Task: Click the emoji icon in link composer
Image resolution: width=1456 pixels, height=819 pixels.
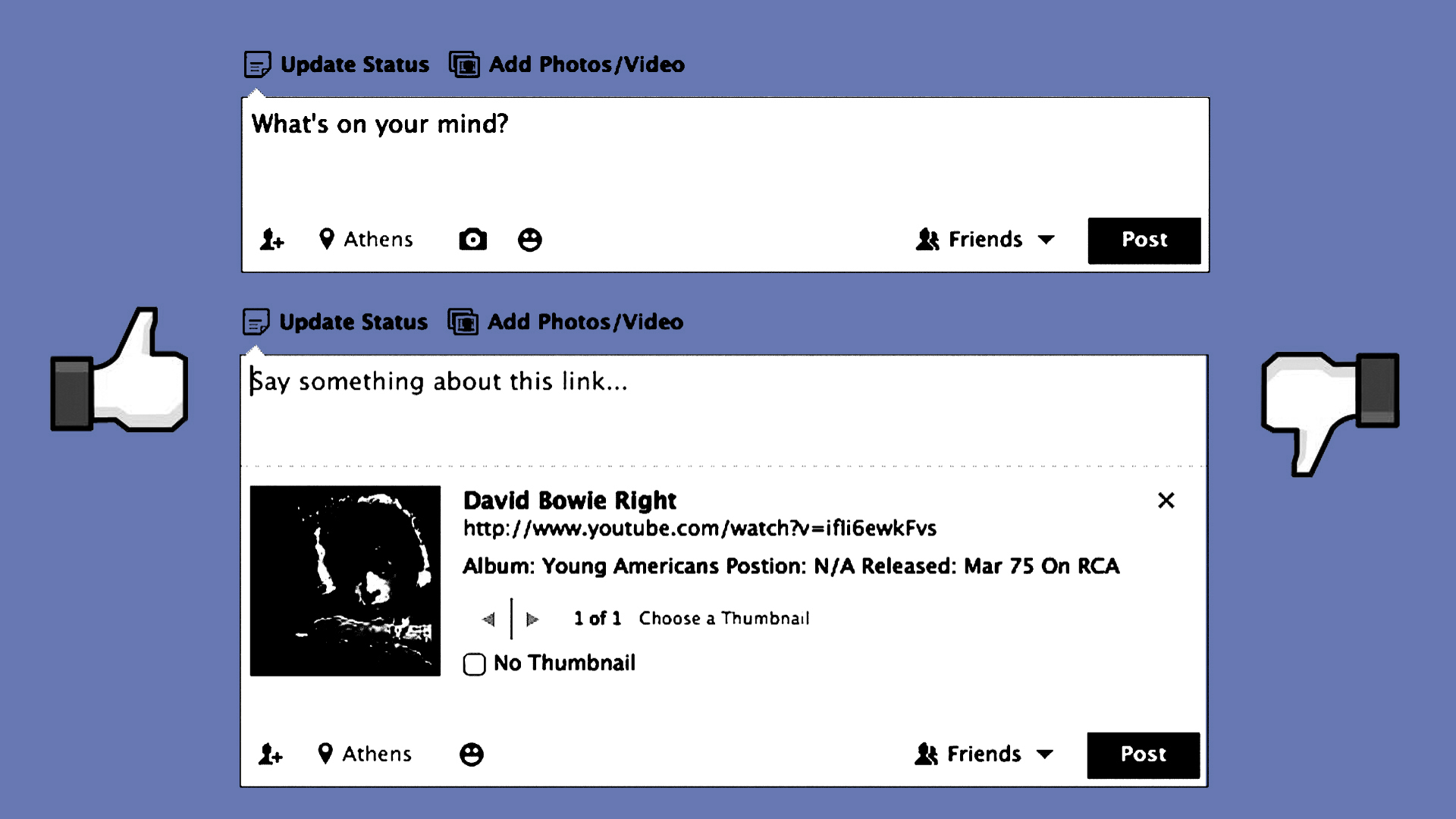Action: 471,755
